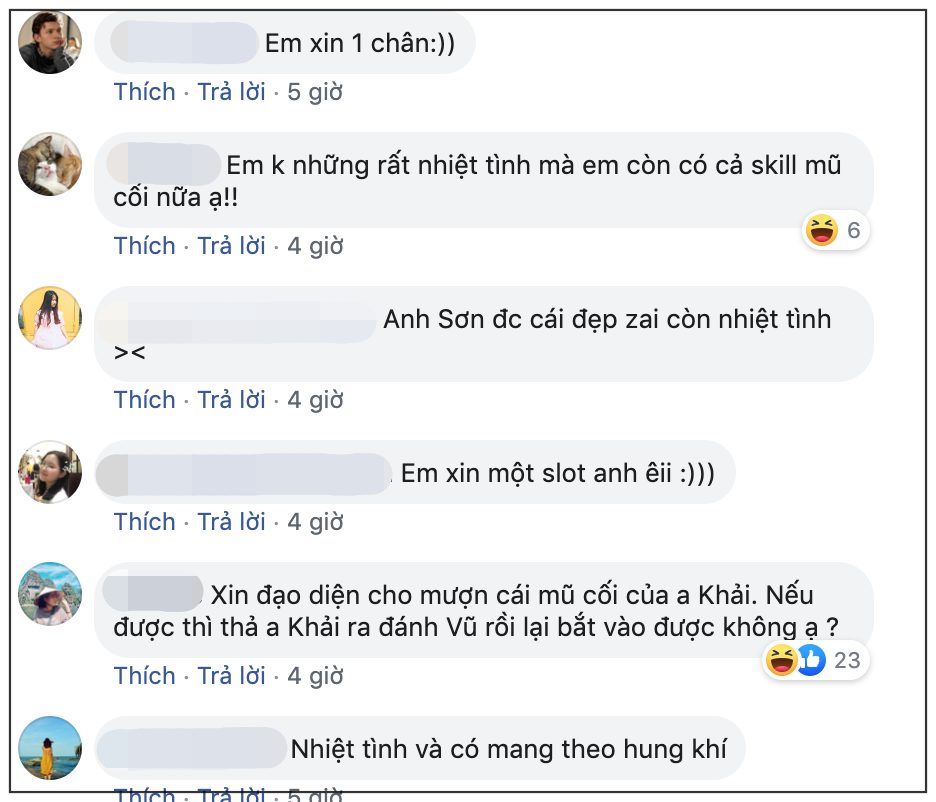936x802 pixels.
Task: Like the 'skill mũ cối' comment
Action: tap(144, 245)
